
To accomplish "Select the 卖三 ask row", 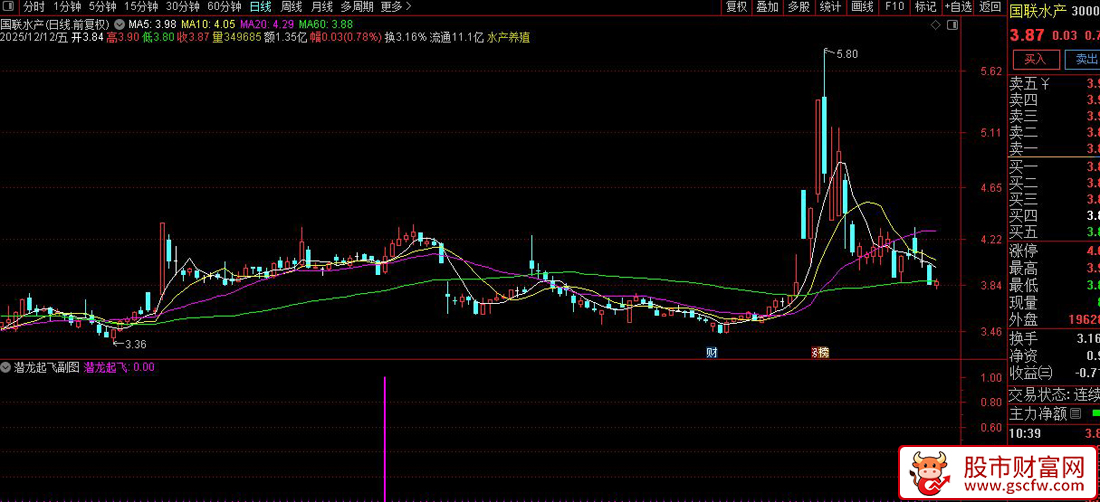I will pos(1054,116).
